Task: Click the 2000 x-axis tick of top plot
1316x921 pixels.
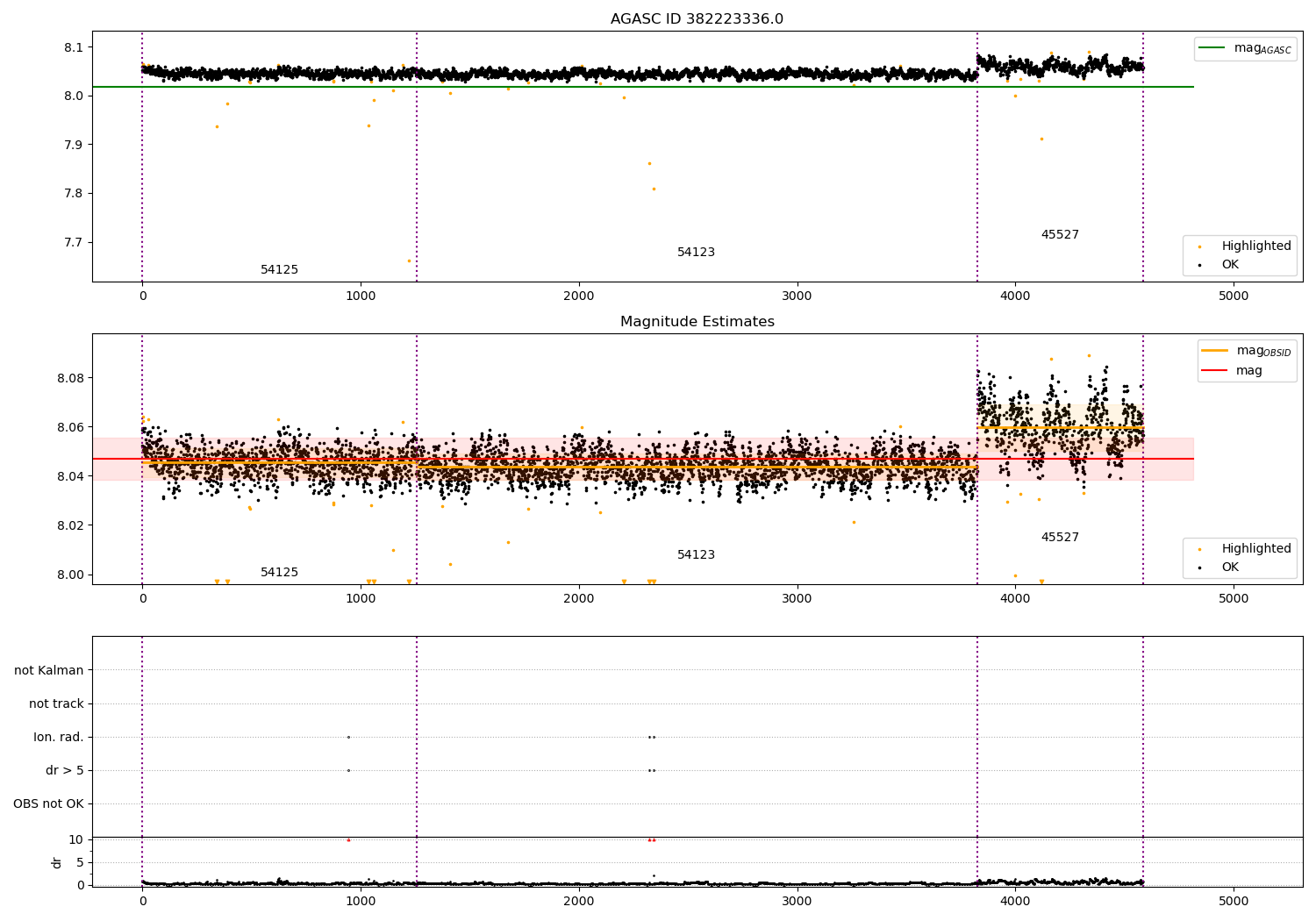Action: pyautogui.click(x=579, y=296)
